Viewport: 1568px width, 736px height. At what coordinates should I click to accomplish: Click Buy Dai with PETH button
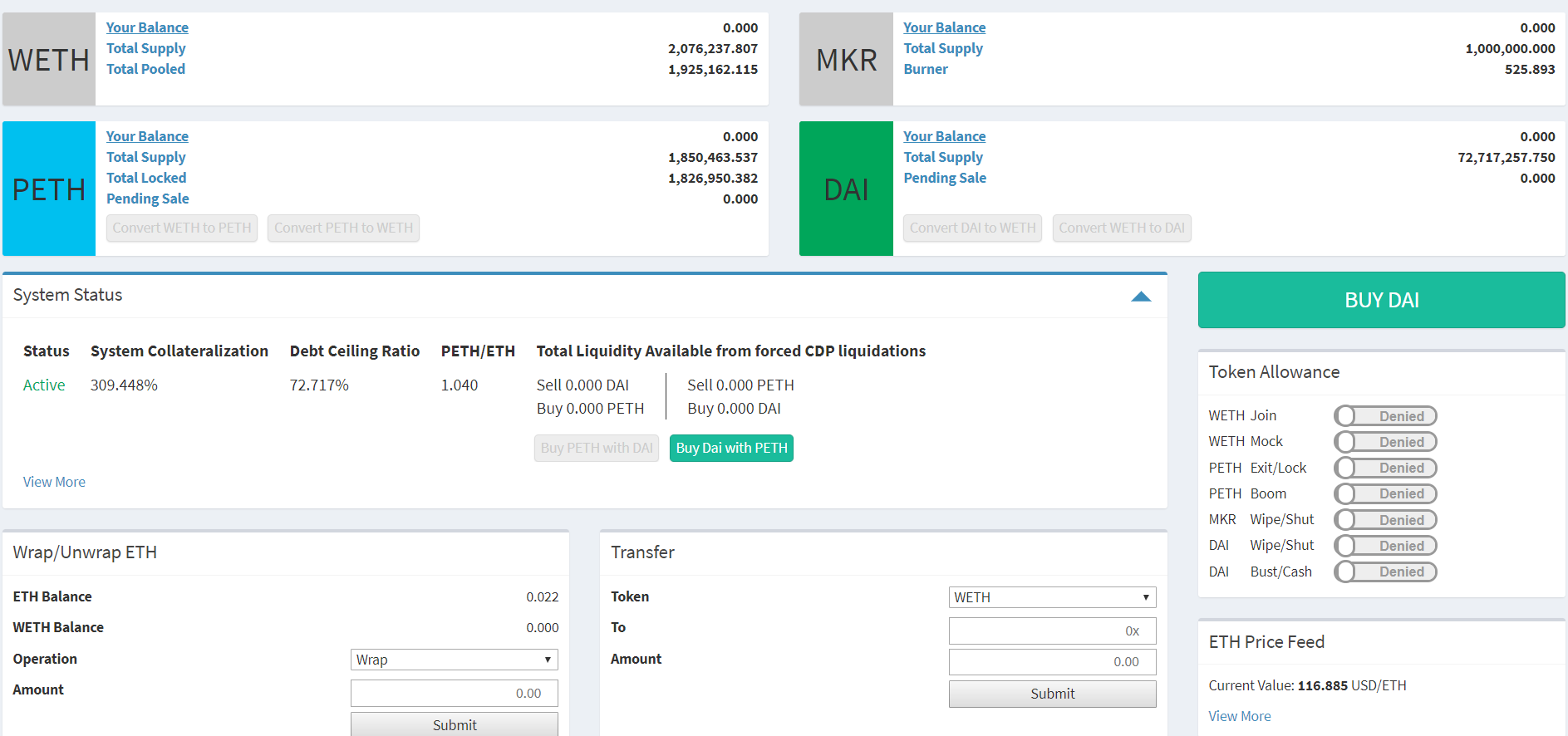pyautogui.click(x=731, y=448)
